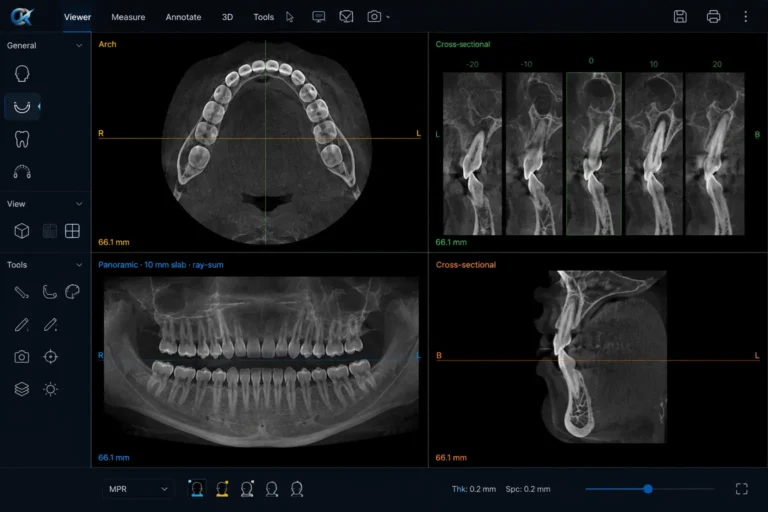Viewport: 768px width, 512px height.
Task: Collapse the General section chevron
Action: pyautogui.click(x=79, y=46)
